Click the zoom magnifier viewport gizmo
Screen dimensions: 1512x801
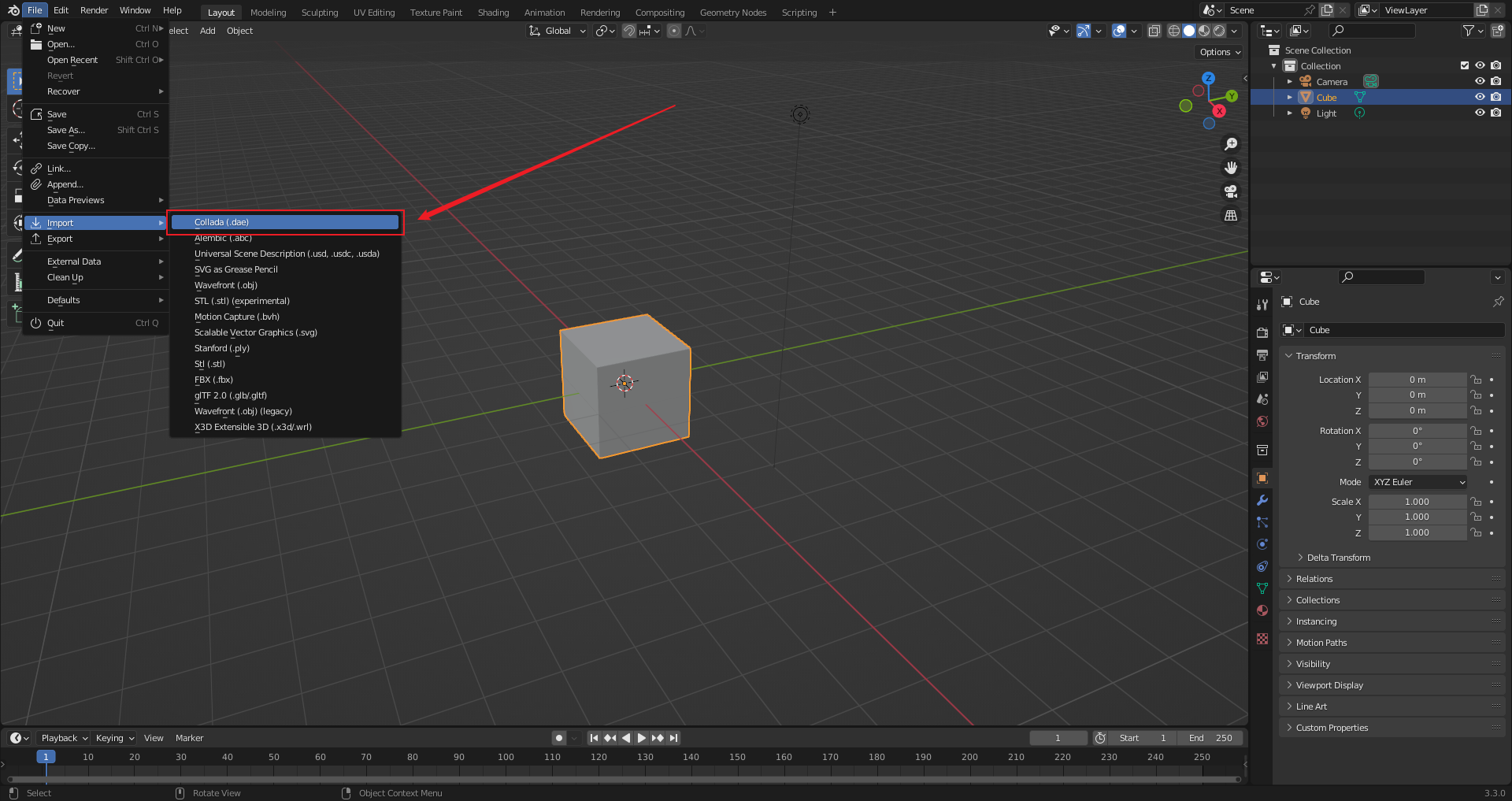[1231, 144]
